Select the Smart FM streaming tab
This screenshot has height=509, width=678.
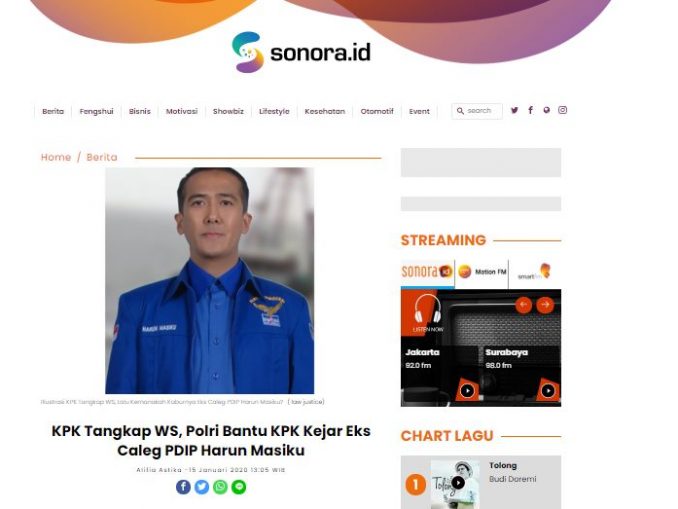click(535, 272)
